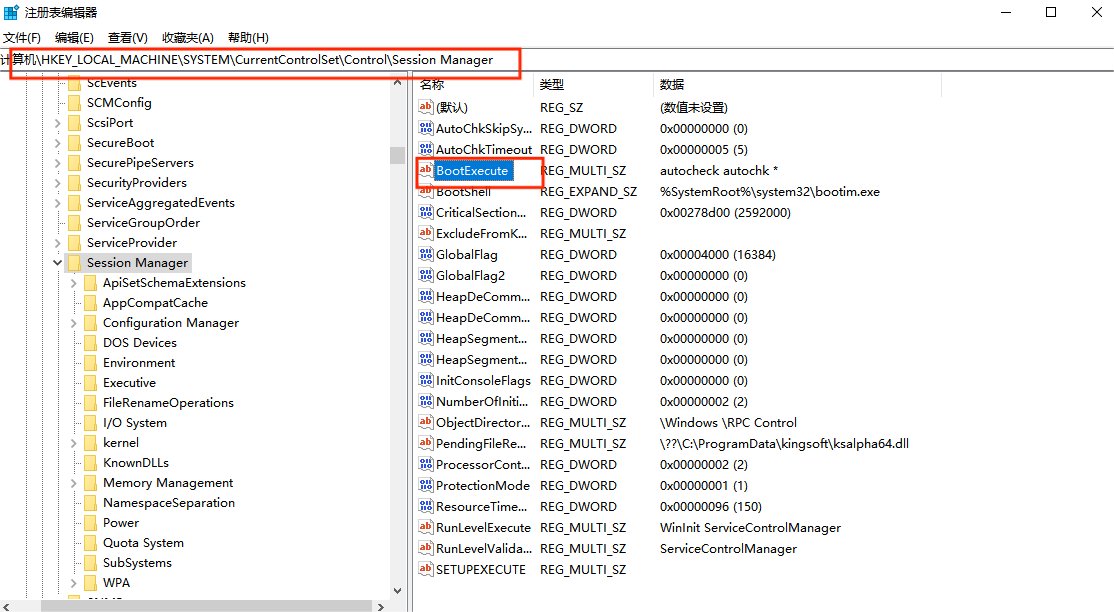
Task: Expand the kernel subkey arrow
Action: click(74, 443)
